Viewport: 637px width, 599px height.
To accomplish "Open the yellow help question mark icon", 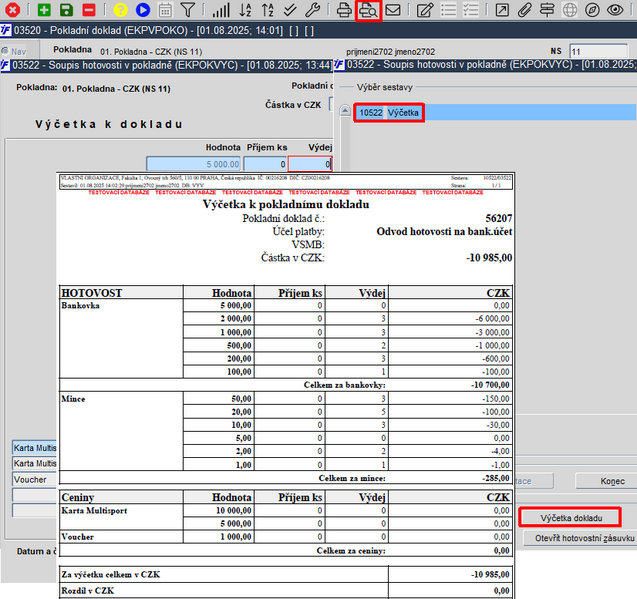I will click(x=120, y=11).
